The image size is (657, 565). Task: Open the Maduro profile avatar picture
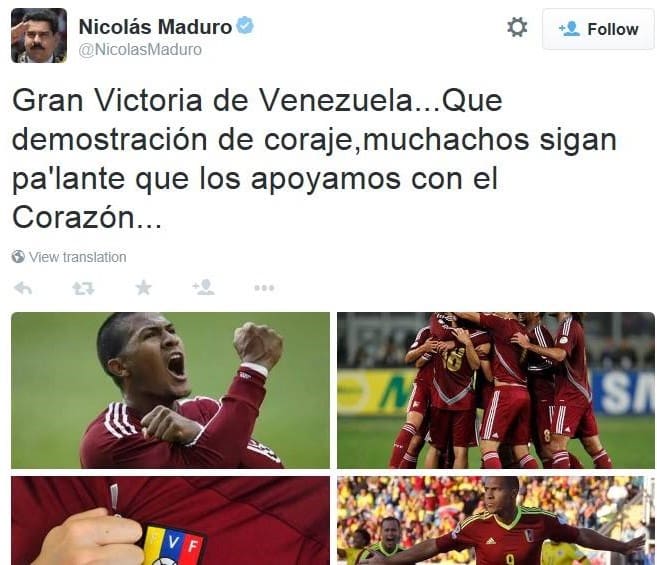coord(39,36)
